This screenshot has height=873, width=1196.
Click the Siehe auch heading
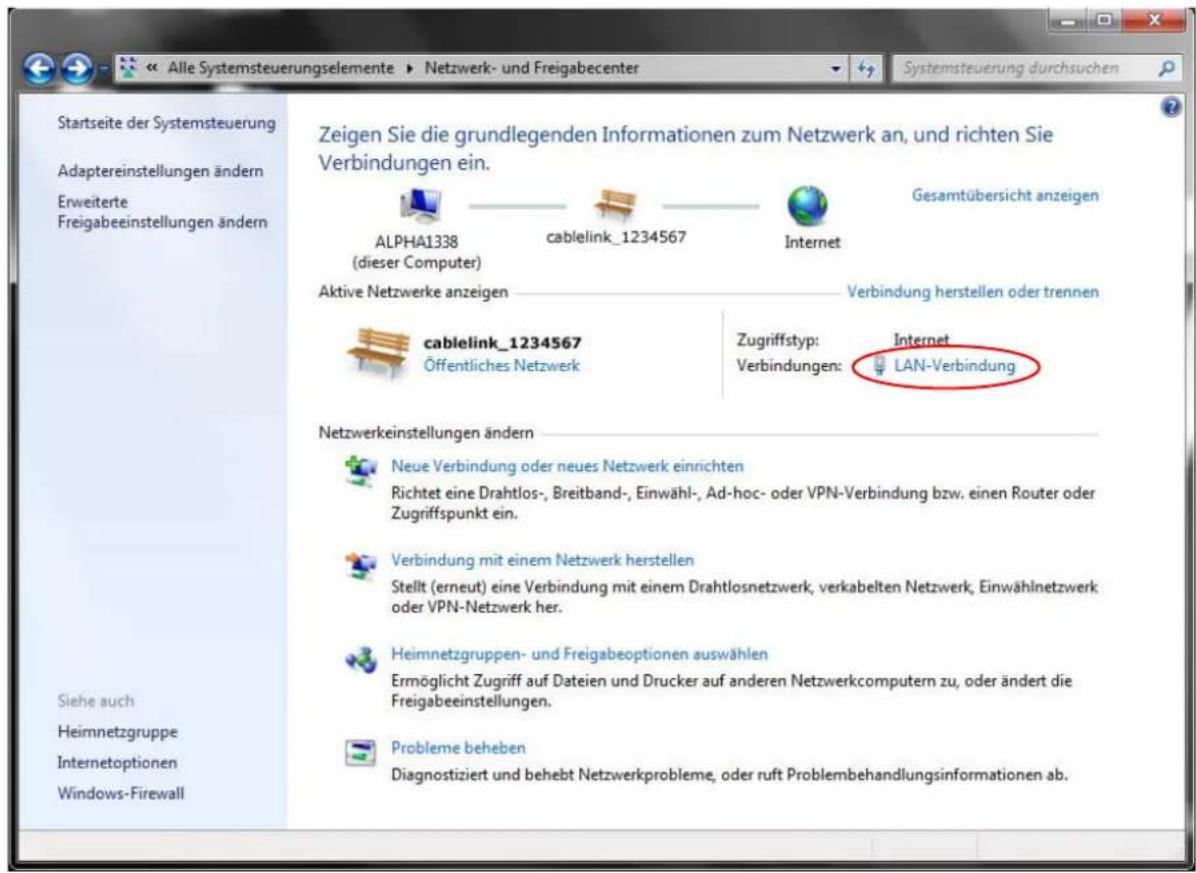(x=95, y=701)
